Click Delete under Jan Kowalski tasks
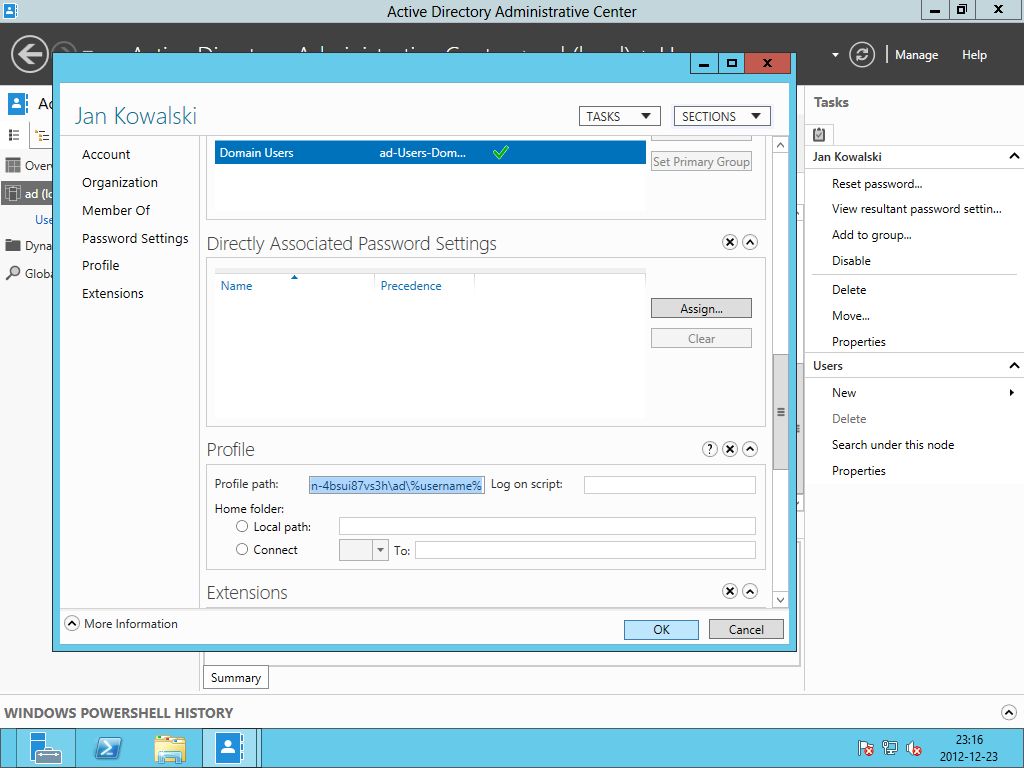The width and height of the screenshot is (1024, 768). 849,289
